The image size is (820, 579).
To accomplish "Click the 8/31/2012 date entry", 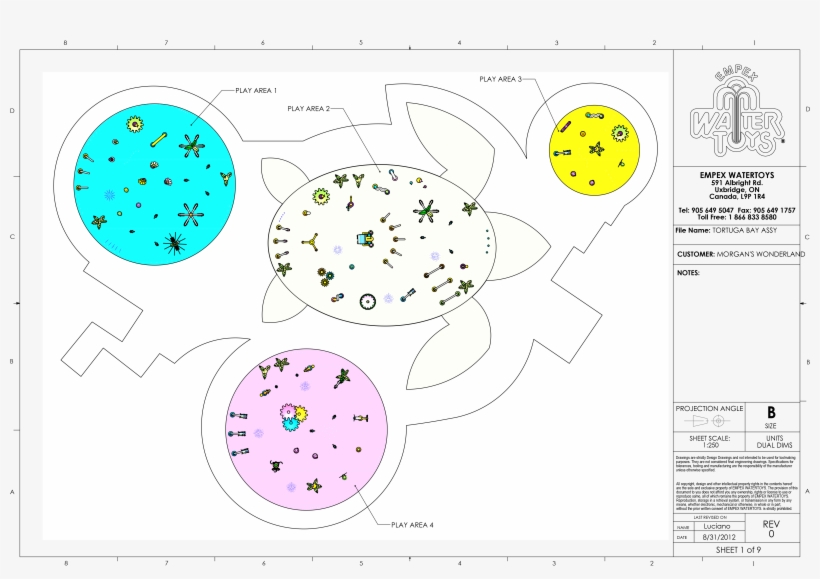I will click(719, 537).
